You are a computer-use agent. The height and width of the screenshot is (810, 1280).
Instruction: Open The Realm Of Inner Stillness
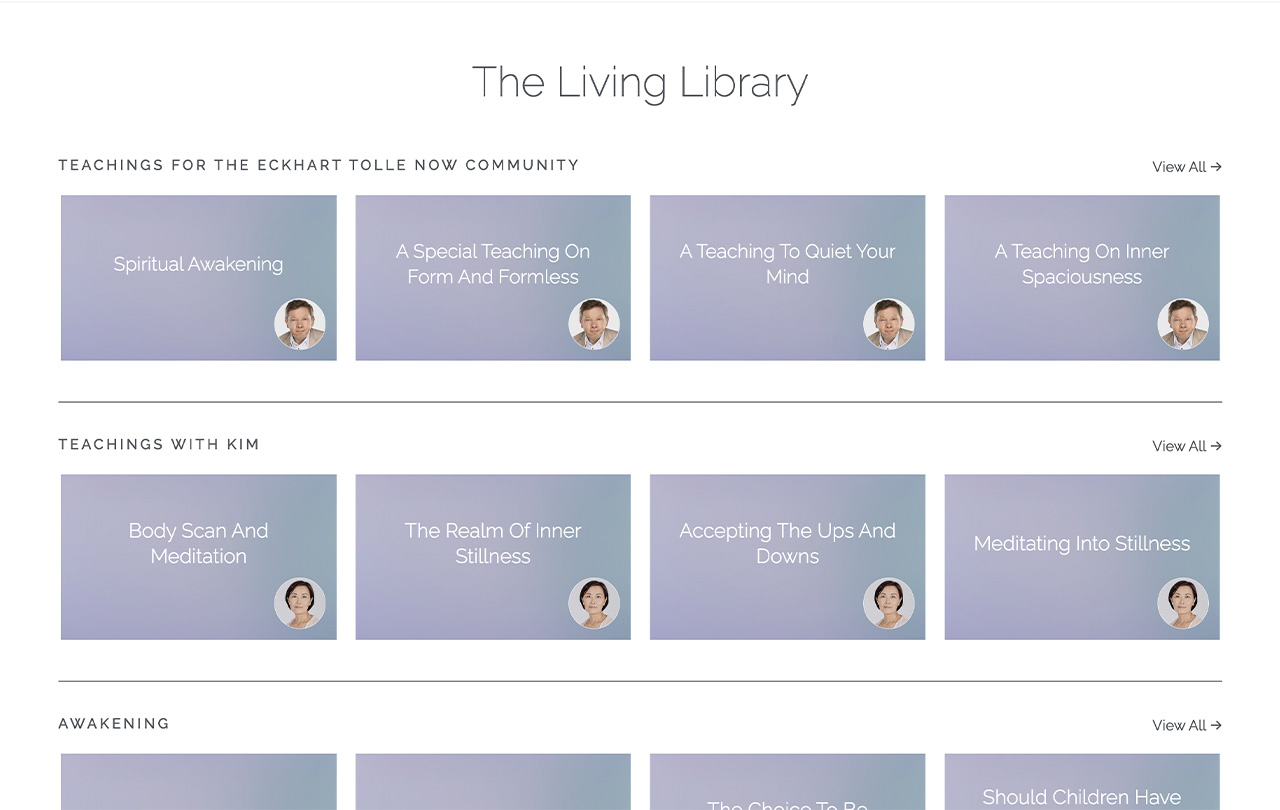[493, 557]
